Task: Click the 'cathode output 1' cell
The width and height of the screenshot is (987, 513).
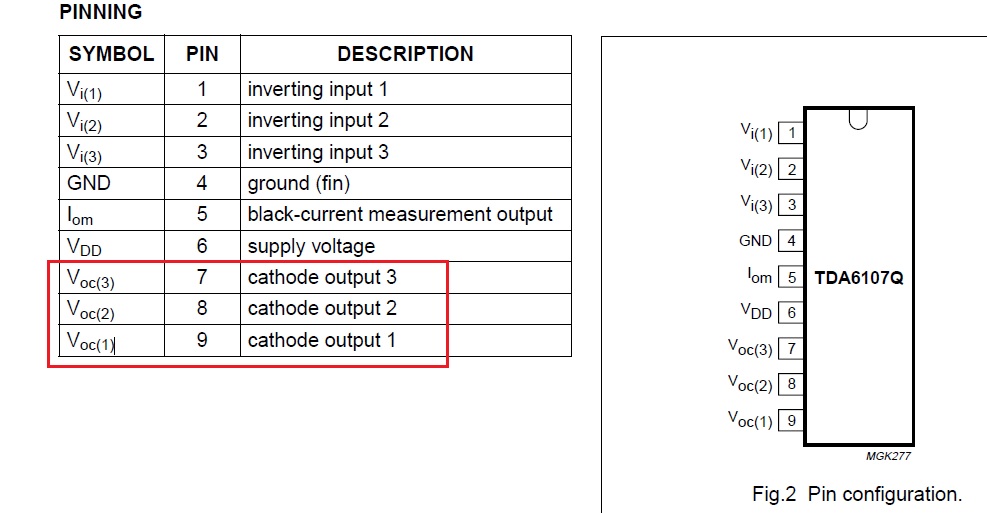Action: 322,340
